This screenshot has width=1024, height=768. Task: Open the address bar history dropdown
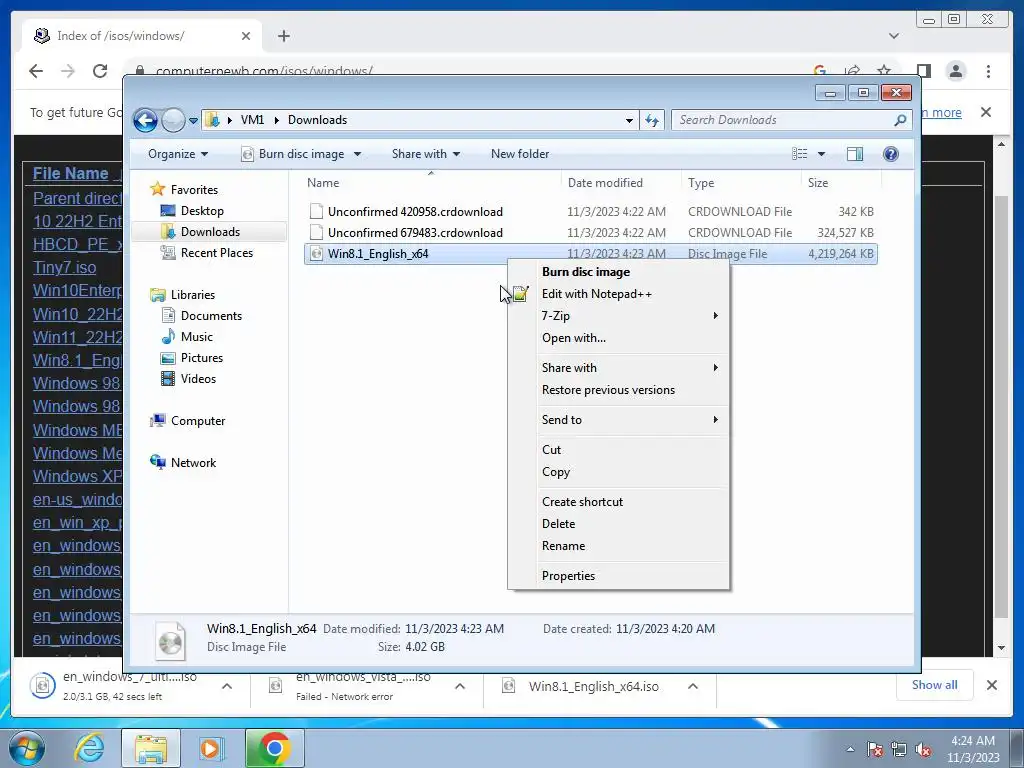click(x=629, y=120)
